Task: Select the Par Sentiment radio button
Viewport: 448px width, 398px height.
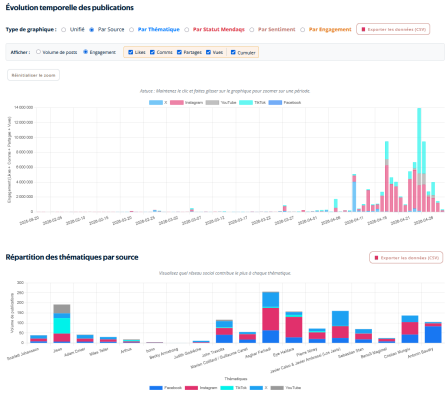Action: coord(252,30)
